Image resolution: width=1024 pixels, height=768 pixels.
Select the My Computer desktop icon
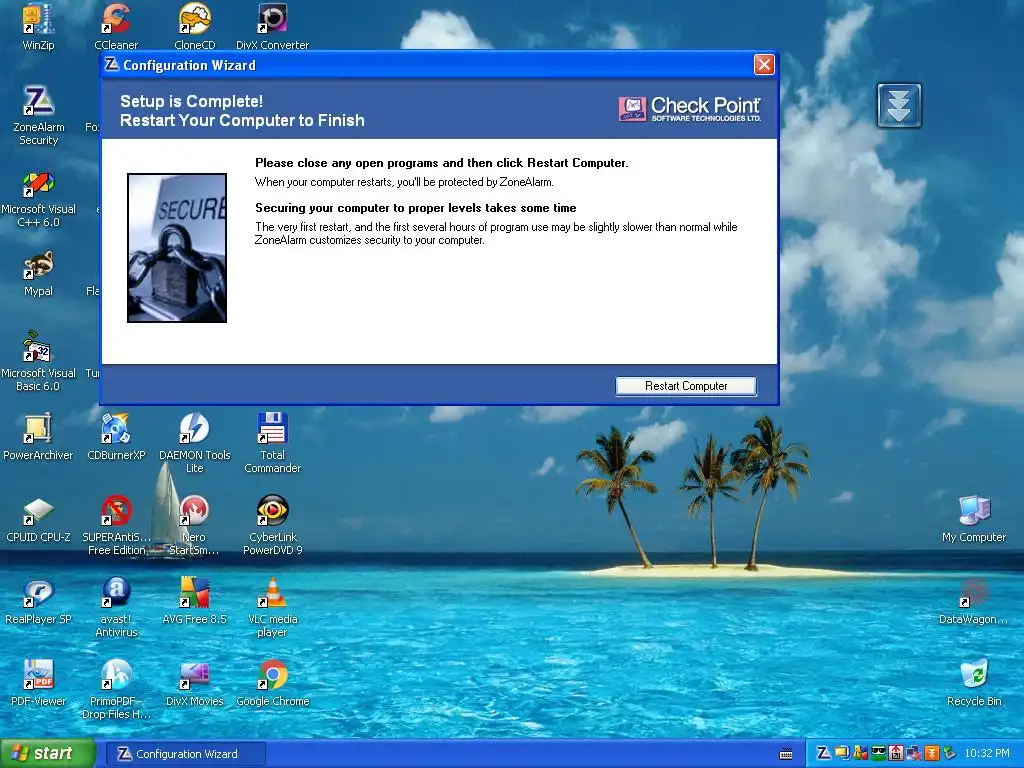point(974,519)
